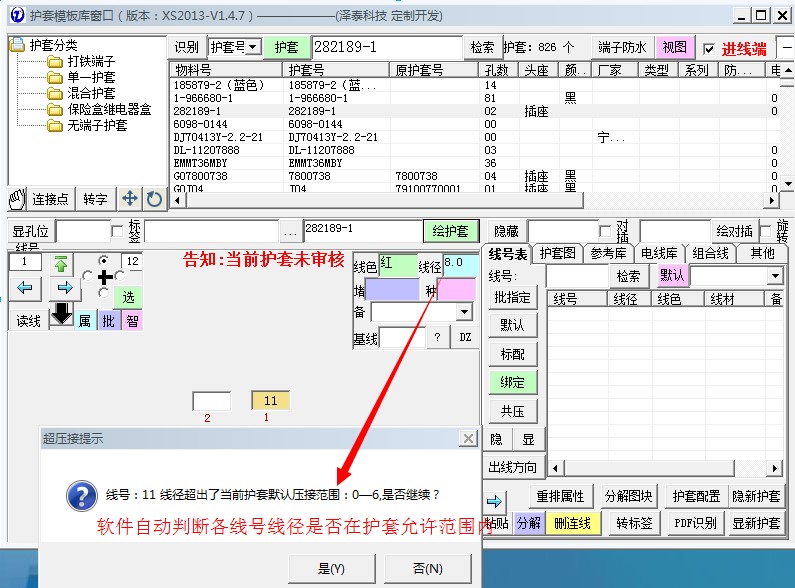
Task: Confirm the dialog with 是(Y)
Action: pyautogui.click(x=331, y=568)
